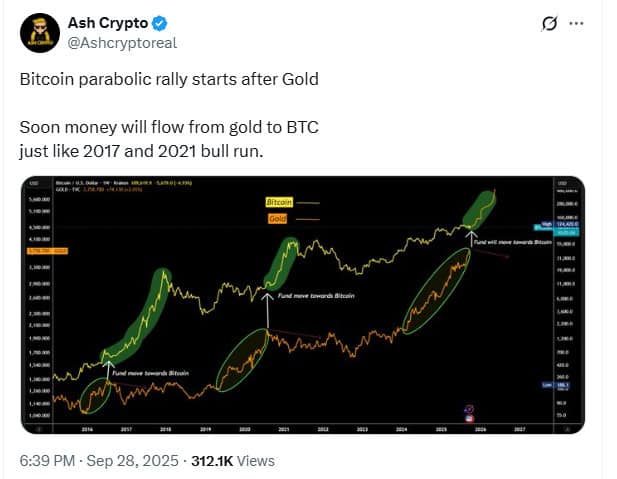Click the settings icon at chart bottom-right
Viewport: 617px width, 479px height.
point(568,427)
